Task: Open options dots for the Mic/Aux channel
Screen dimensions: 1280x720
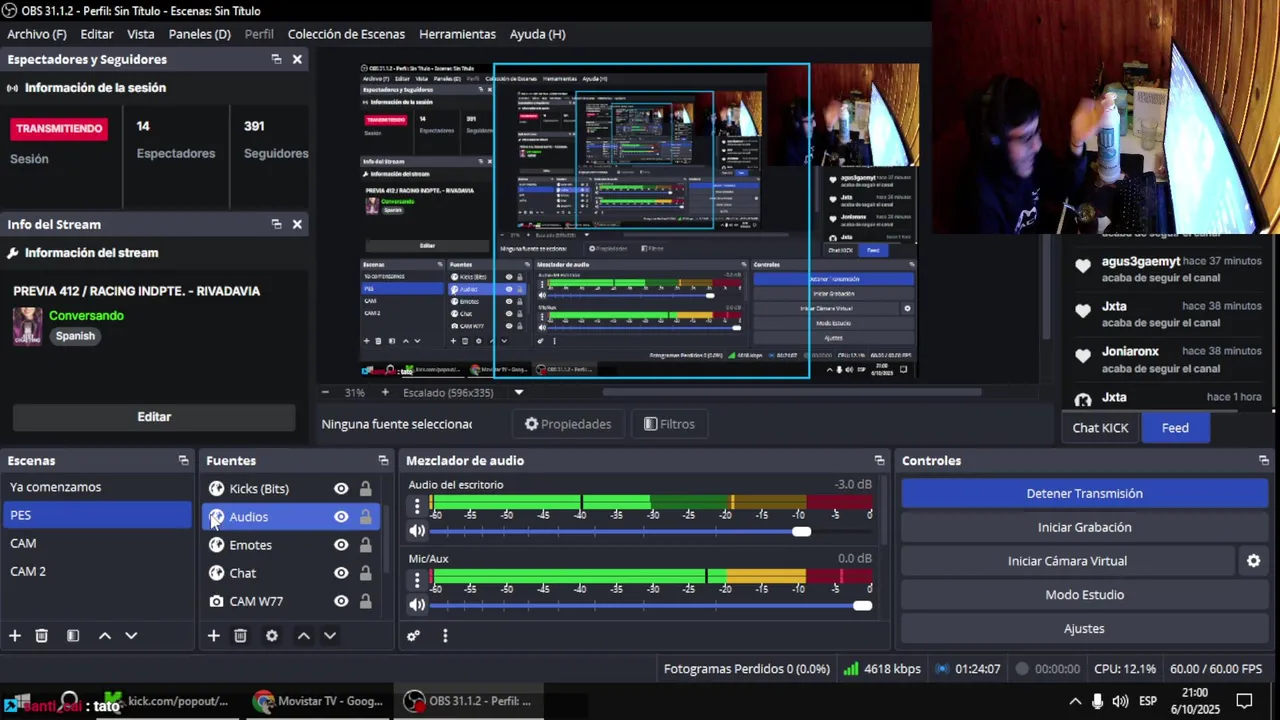Action: point(417,580)
